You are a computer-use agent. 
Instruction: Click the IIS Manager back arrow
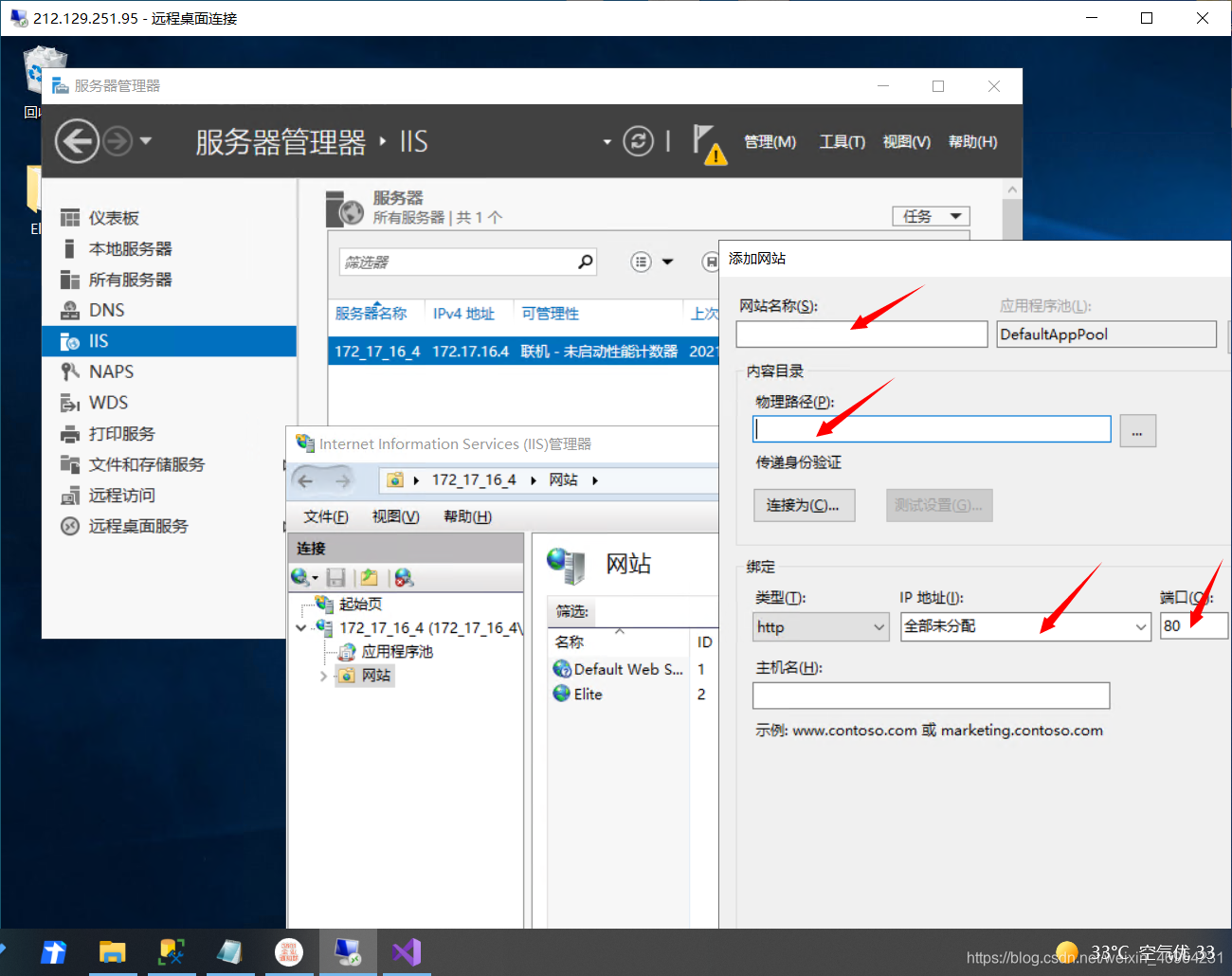(305, 481)
